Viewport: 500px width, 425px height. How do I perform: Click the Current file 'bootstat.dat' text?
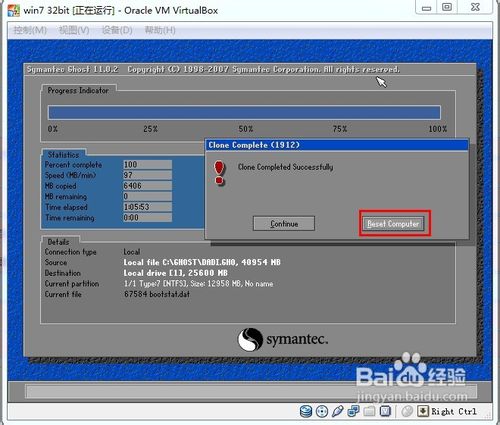tap(157, 294)
